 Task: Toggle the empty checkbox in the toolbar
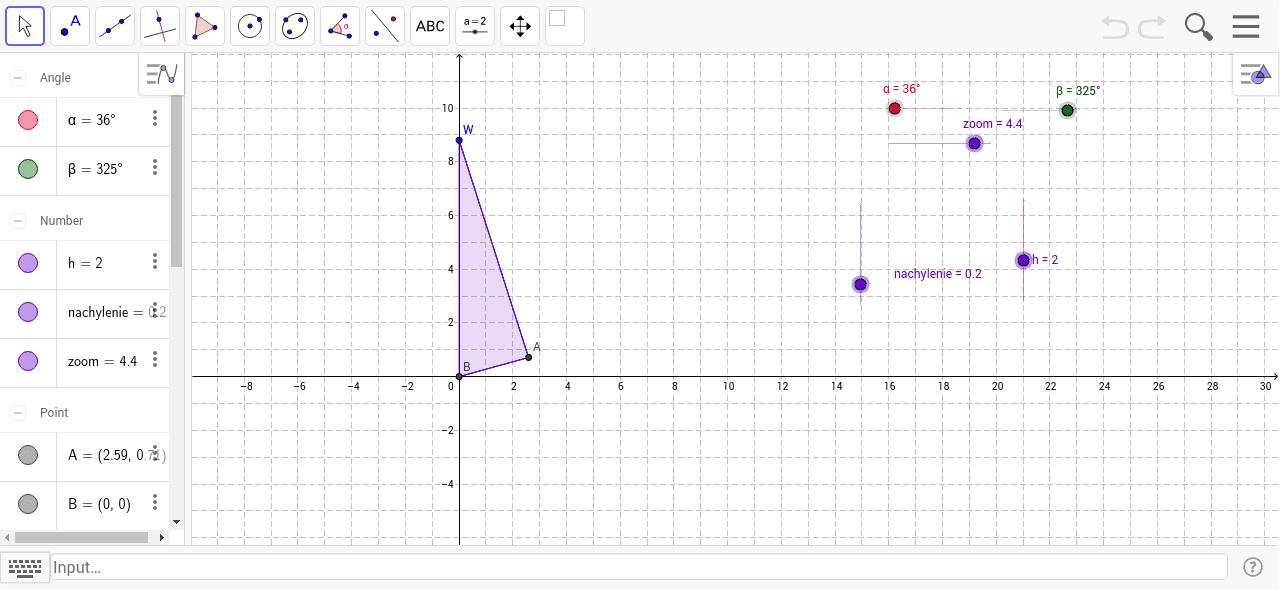tap(557, 17)
